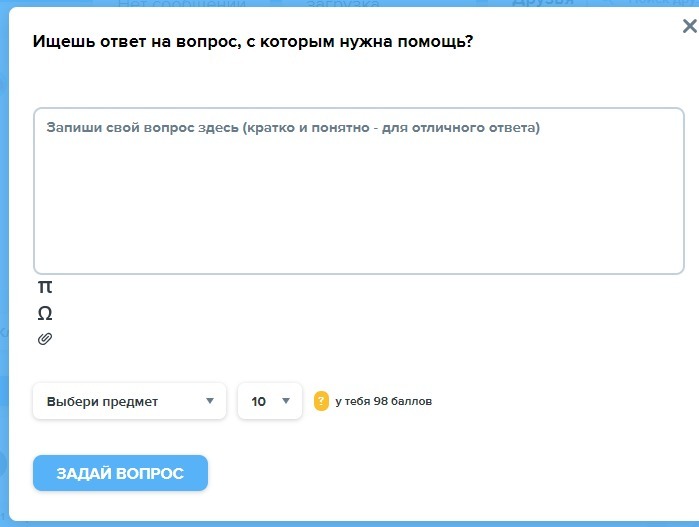Click the dimmed blue page background beside the dialog
The height and width of the screenshot is (527, 699).
[x=4, y=300]
